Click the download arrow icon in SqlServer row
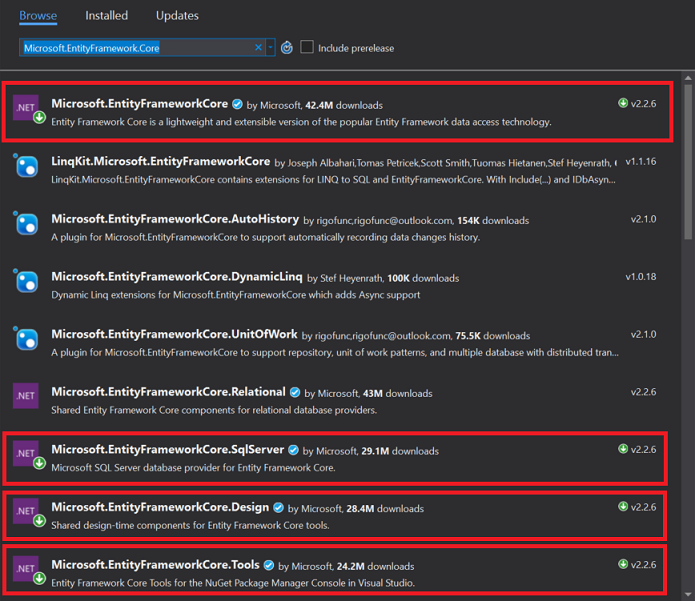The width and height of the screenshot is (695, 601). pyautogui.click(x=623, y=449)
